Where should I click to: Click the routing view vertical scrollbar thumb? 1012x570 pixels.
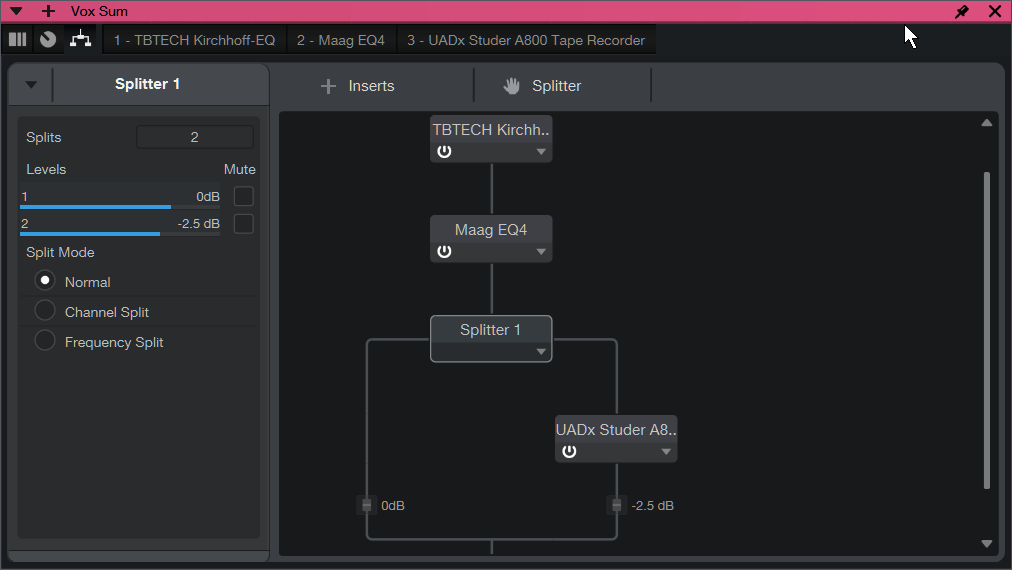pyautogui.click(x=987, y=330)
